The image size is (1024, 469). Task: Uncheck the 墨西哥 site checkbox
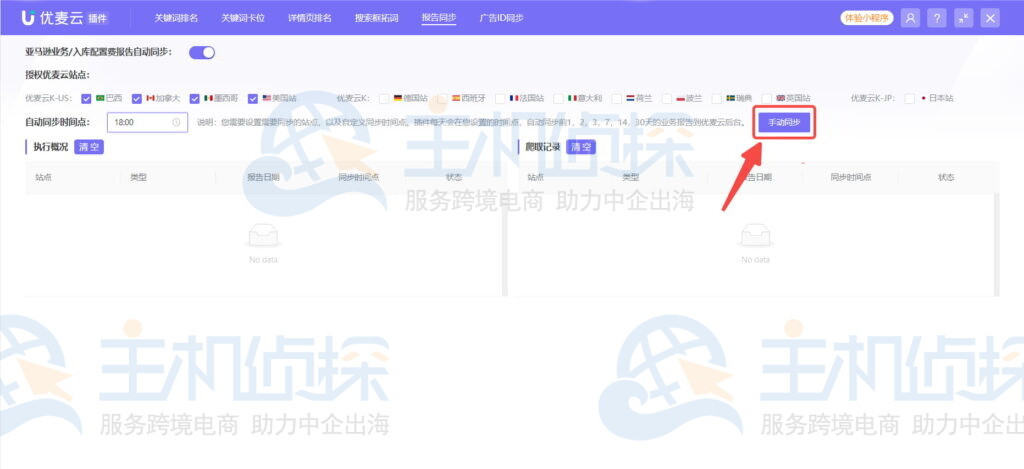tap(195, 99)
